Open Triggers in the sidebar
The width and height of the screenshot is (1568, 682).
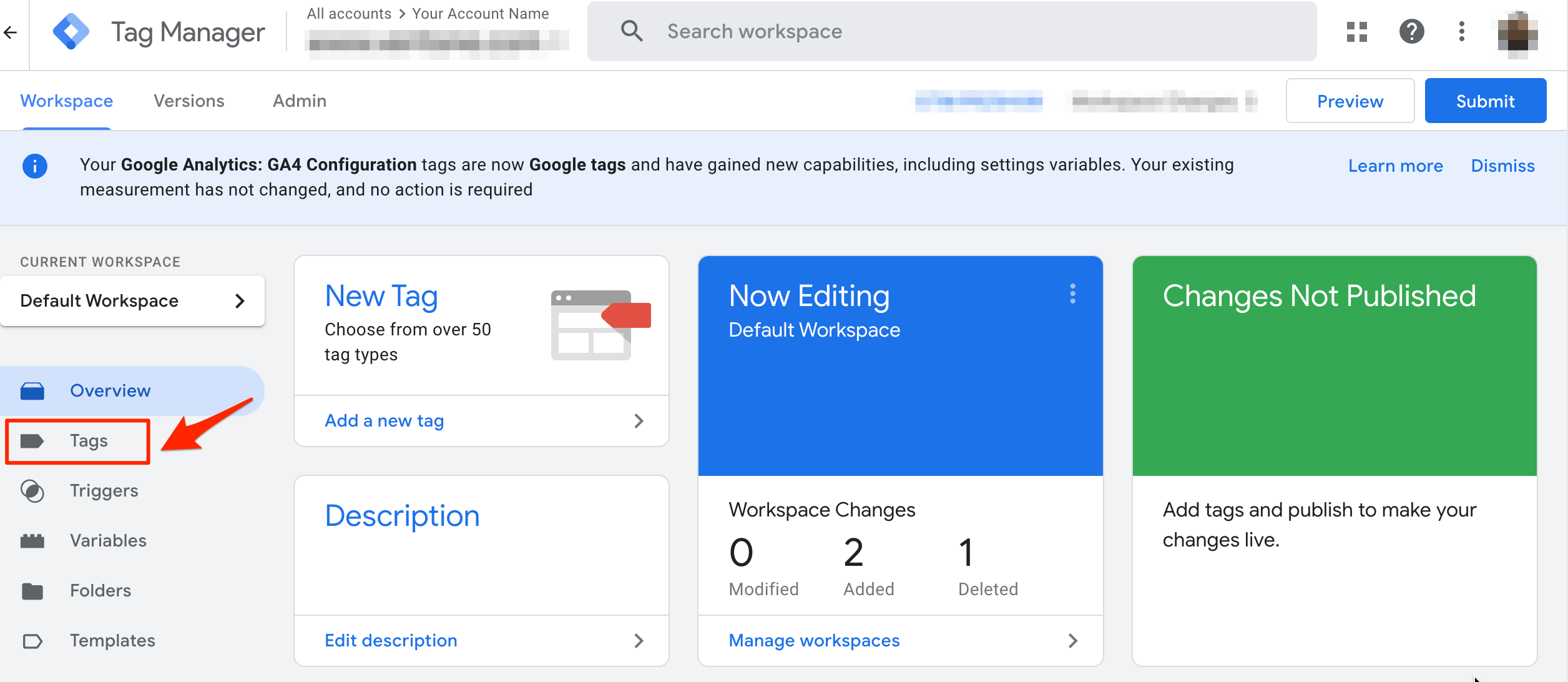click(104, 491)
